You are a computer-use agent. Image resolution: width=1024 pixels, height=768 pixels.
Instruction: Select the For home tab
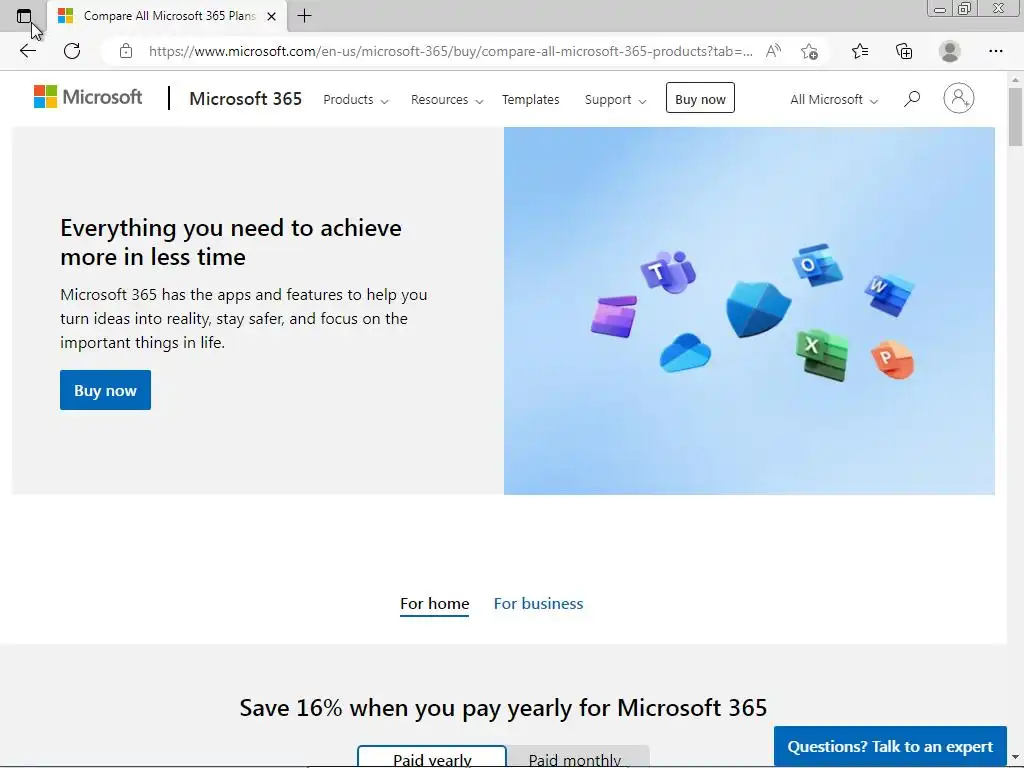coord(434,603)
